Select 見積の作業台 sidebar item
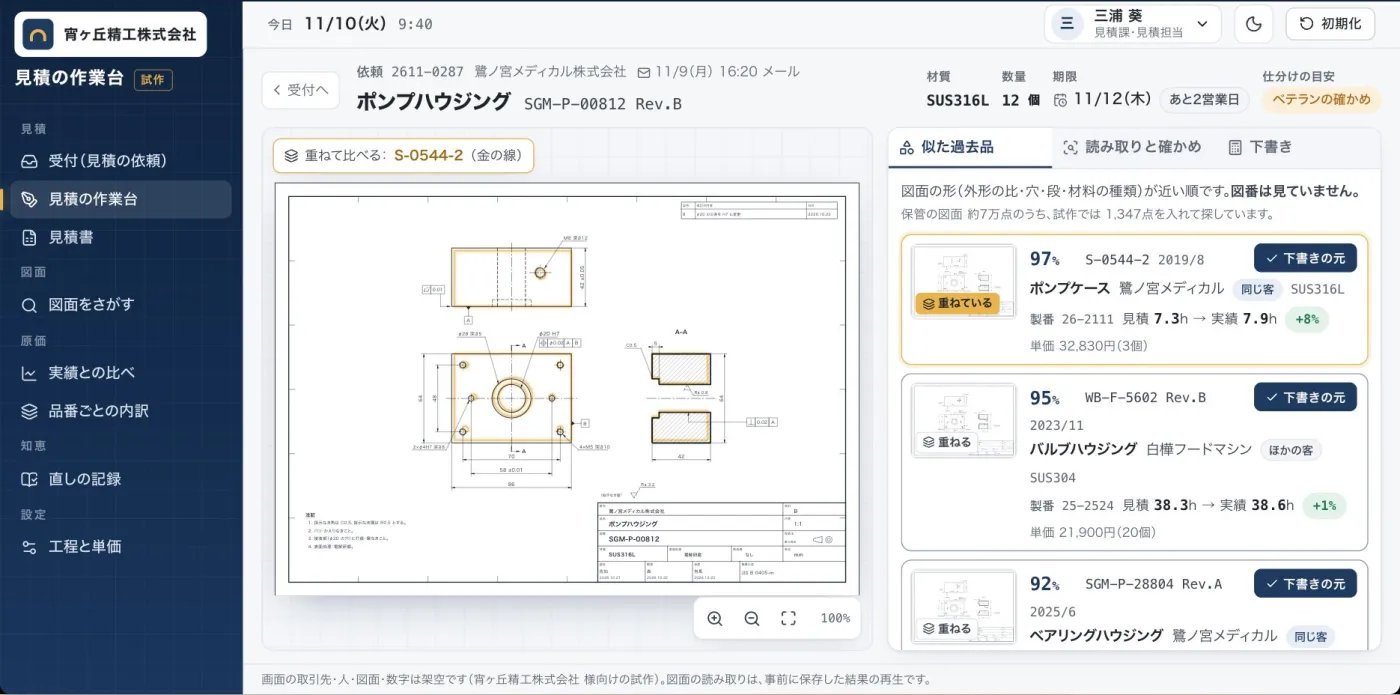 (x=121, y=199)
